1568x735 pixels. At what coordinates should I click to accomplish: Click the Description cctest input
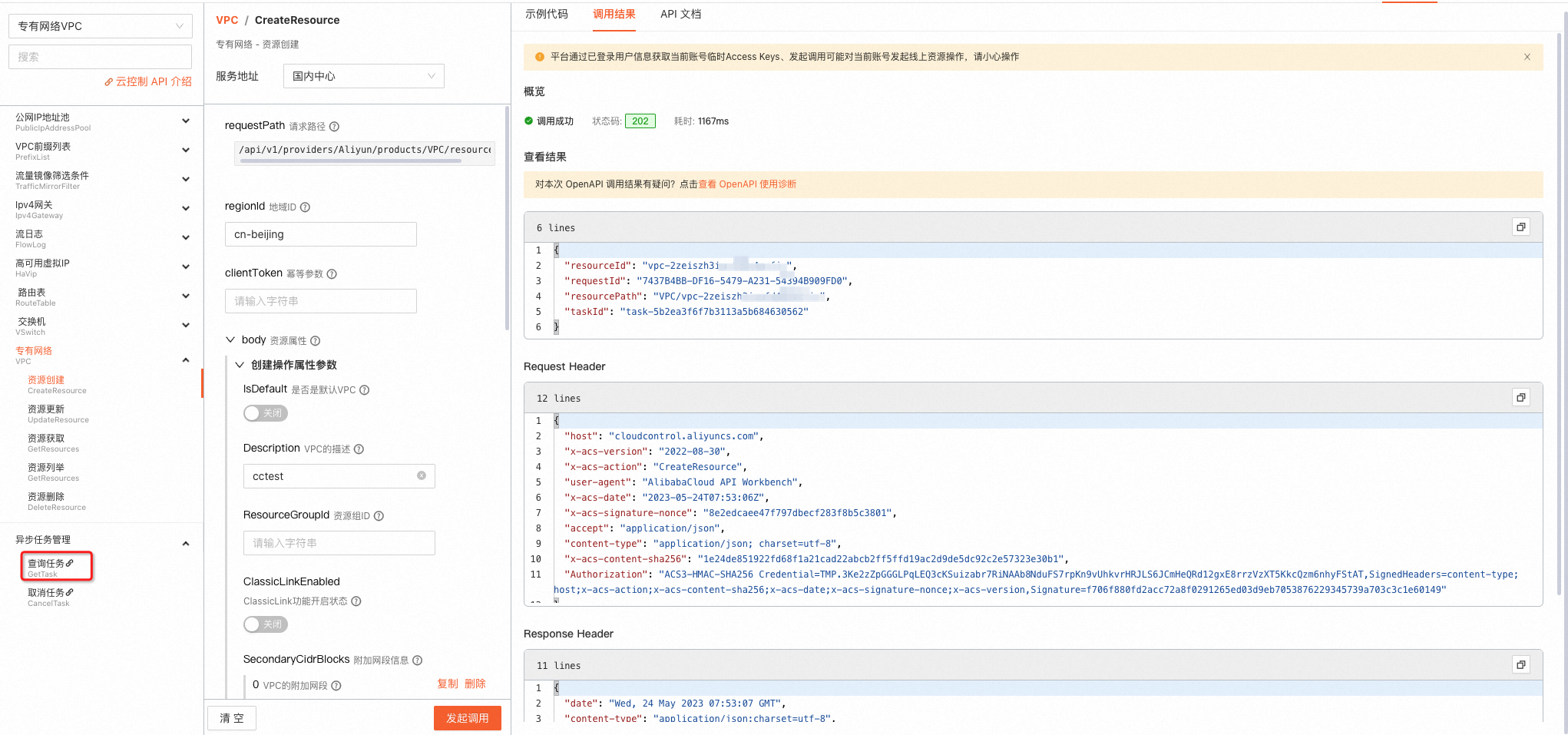coord(339,476)
